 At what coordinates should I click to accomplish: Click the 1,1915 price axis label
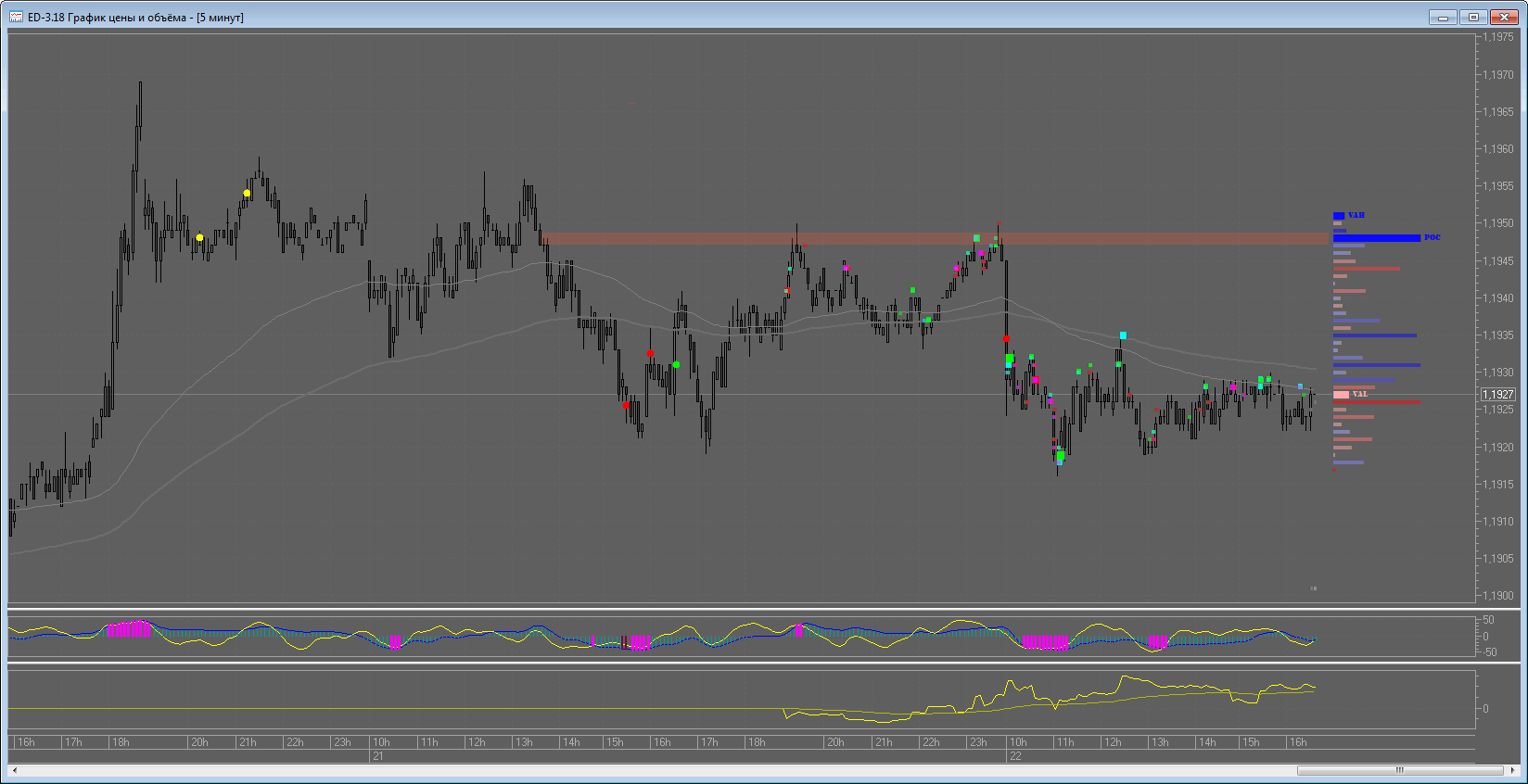pos(1497,485)
